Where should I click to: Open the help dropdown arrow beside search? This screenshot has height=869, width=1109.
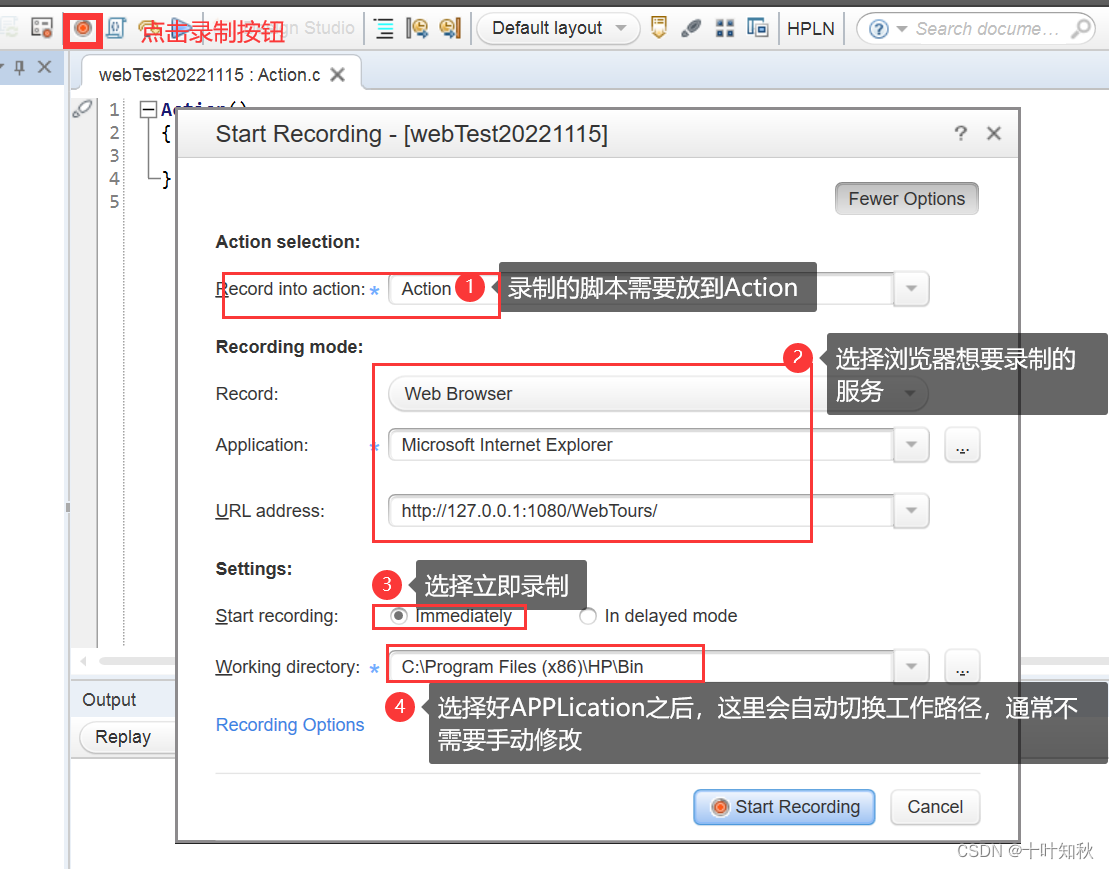(901, 29)
